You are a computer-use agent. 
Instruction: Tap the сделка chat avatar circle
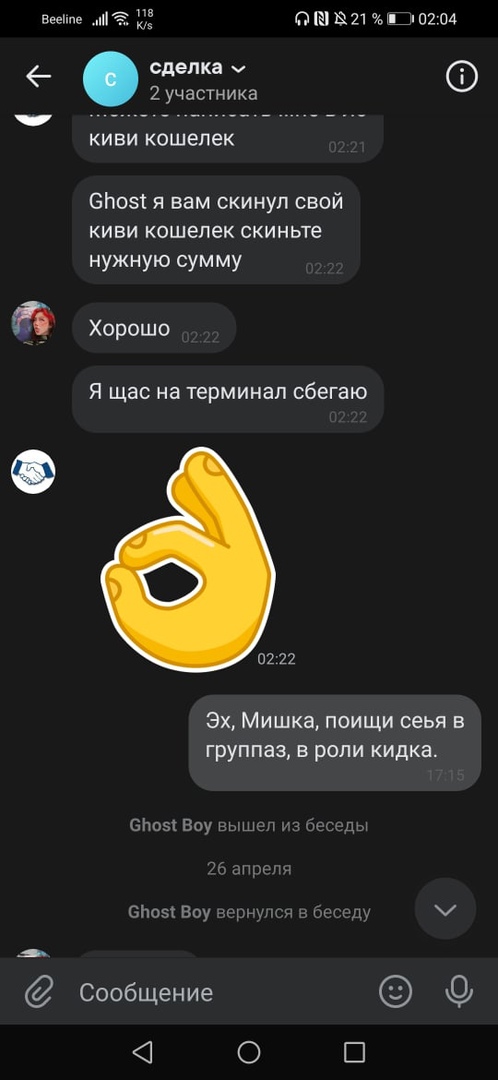tap(110, 79)
